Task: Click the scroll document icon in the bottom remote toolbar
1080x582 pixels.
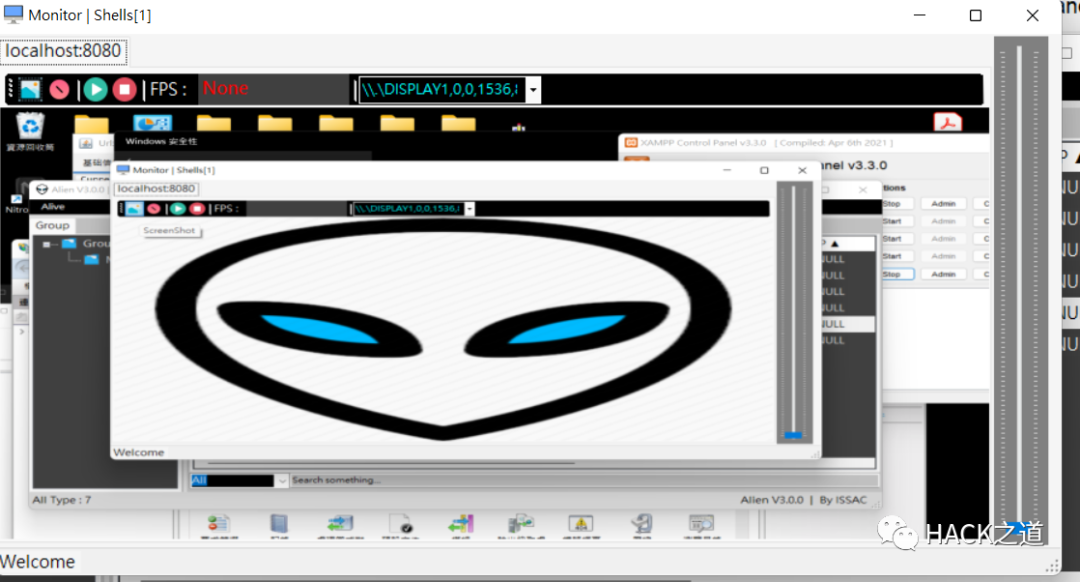Action: [x=641, y=525]
